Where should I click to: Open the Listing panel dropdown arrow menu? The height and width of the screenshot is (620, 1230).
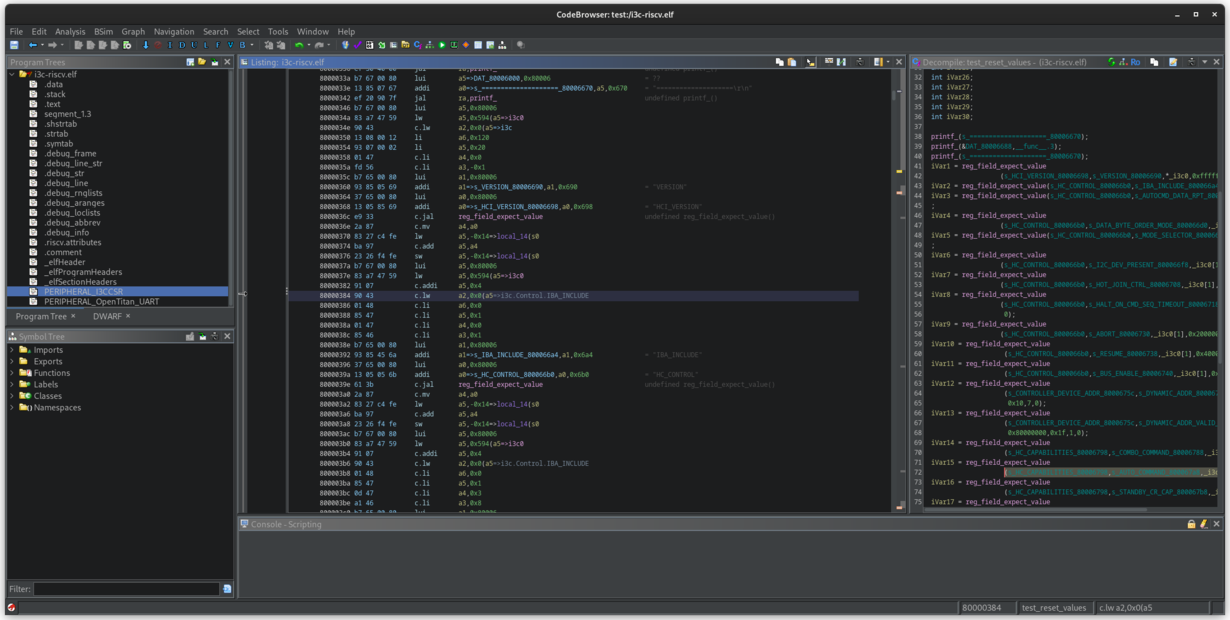pyautogui.click(x=887, y=62)
